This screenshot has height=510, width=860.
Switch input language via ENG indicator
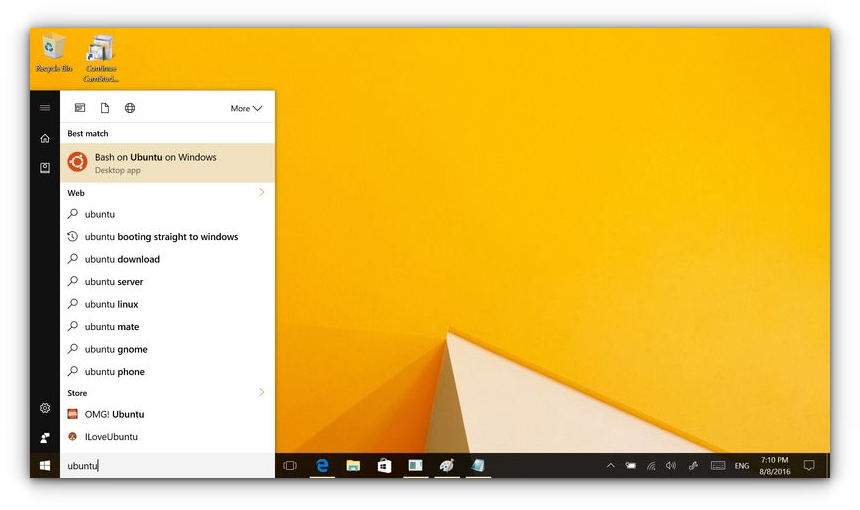pyautogui.click(x=742, y=466)
